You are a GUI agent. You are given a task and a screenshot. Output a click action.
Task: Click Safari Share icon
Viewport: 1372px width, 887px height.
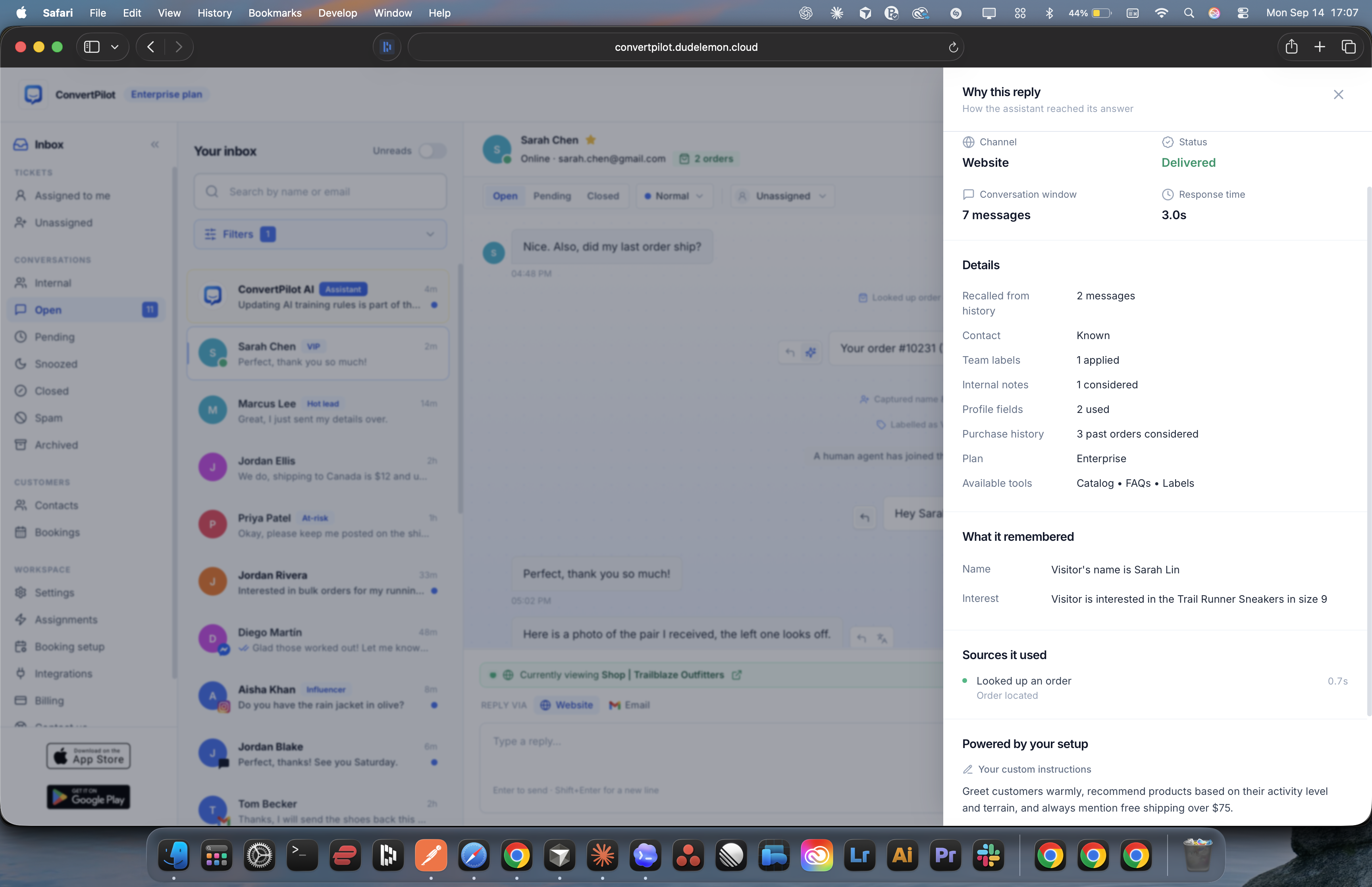pyautogui.click(x=1291, y=47)
